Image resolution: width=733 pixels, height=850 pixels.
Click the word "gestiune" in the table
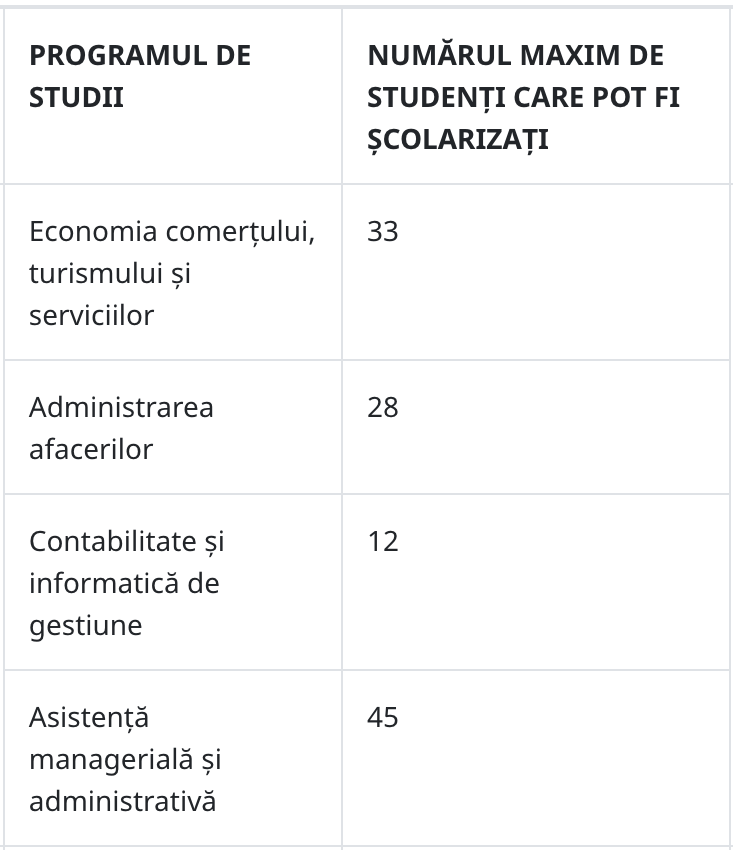[x=86, y=627]
